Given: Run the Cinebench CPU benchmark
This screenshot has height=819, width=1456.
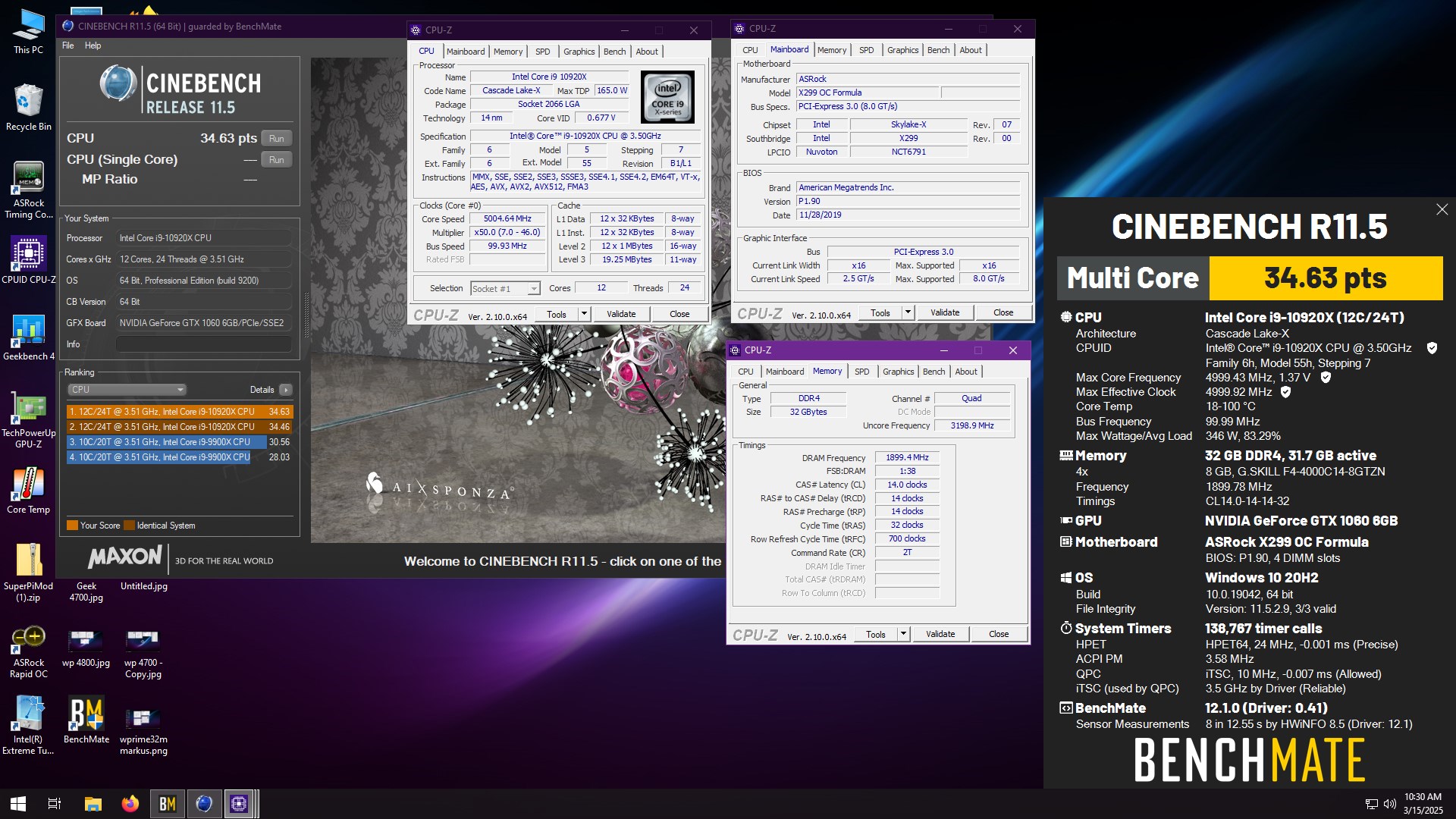Looking at the screenshot, I should [276, 138].
